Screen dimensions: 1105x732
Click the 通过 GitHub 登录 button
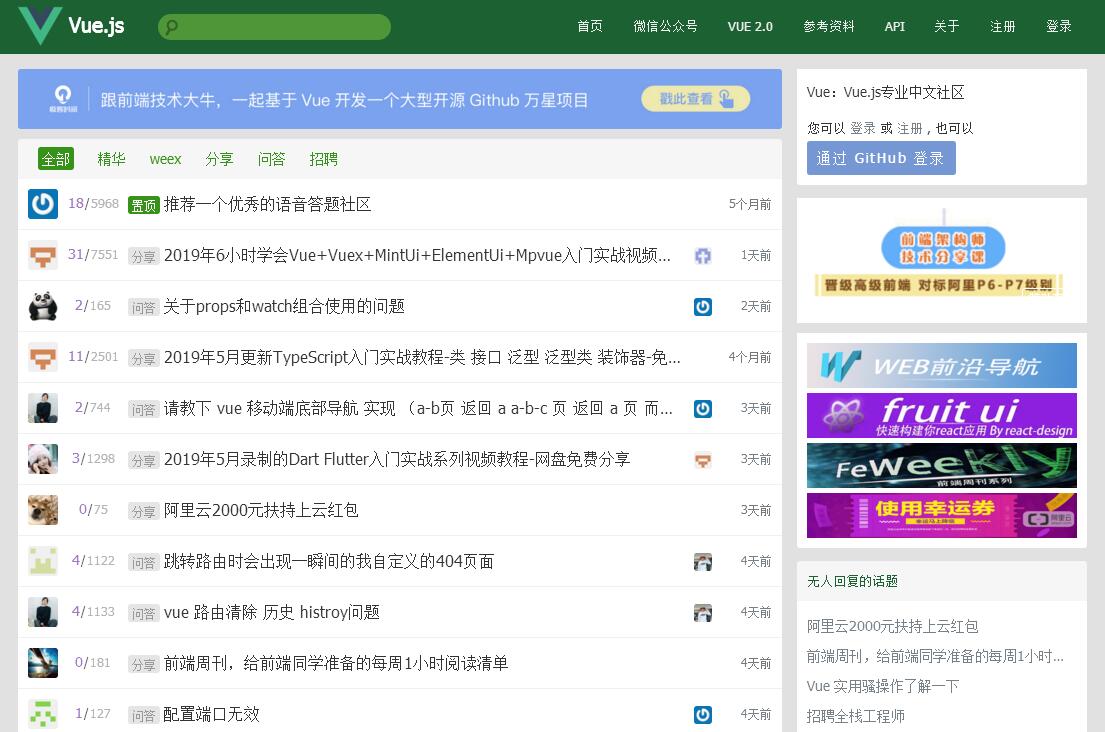pos(880,158)
